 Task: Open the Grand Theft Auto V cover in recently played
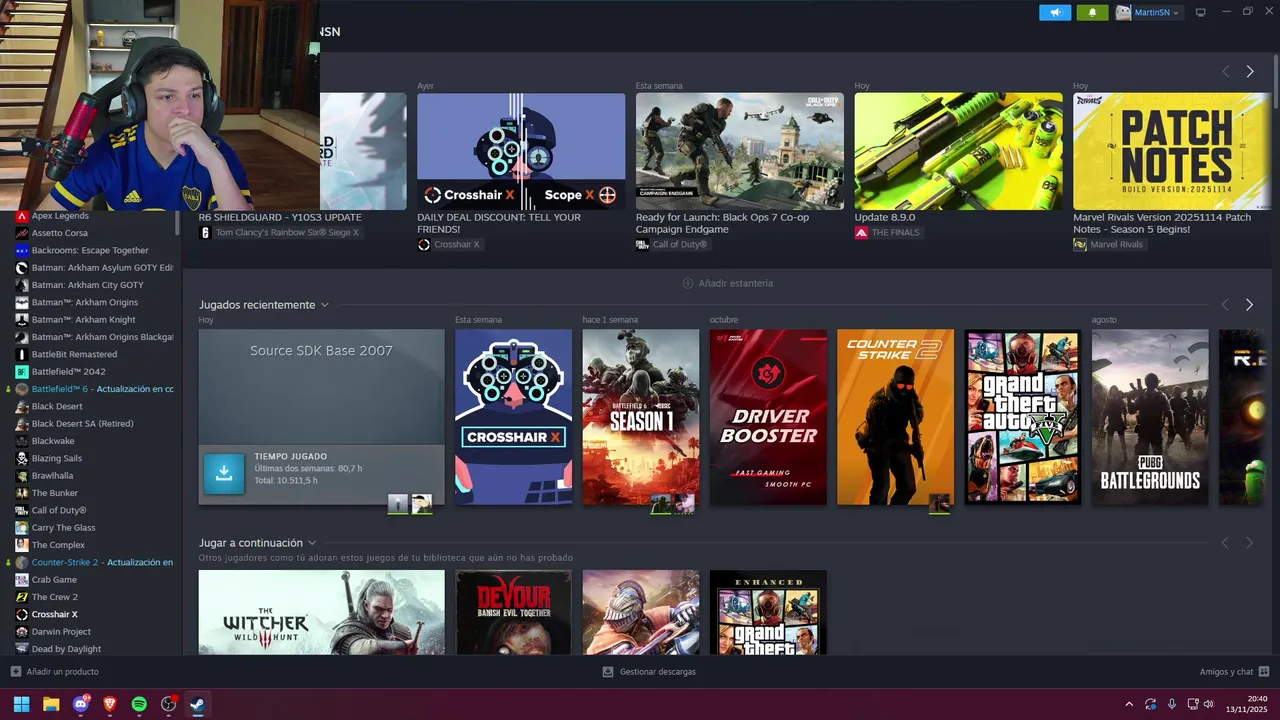(1023, 417)
